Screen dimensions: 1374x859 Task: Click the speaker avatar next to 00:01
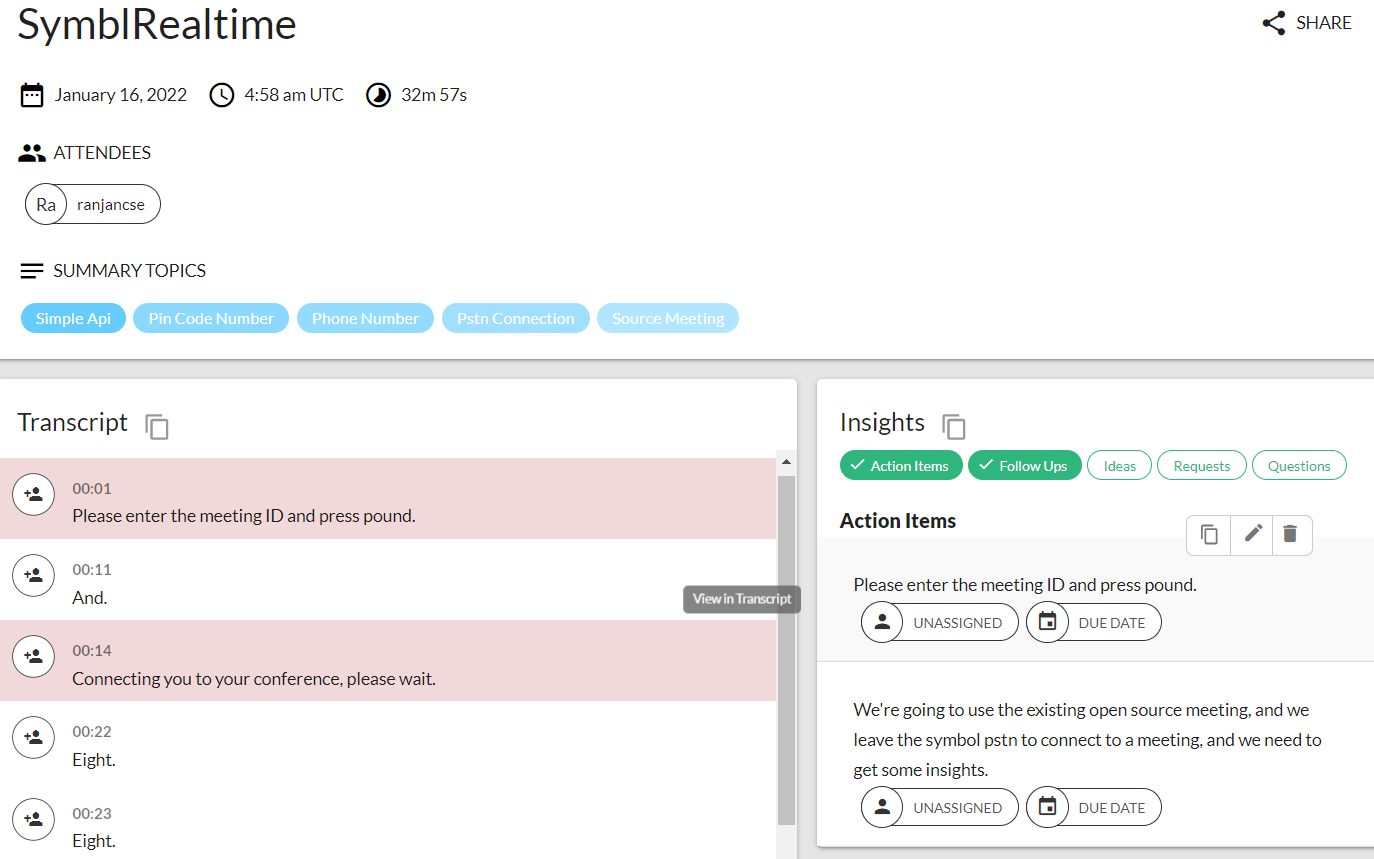click(x=33, y=494)
